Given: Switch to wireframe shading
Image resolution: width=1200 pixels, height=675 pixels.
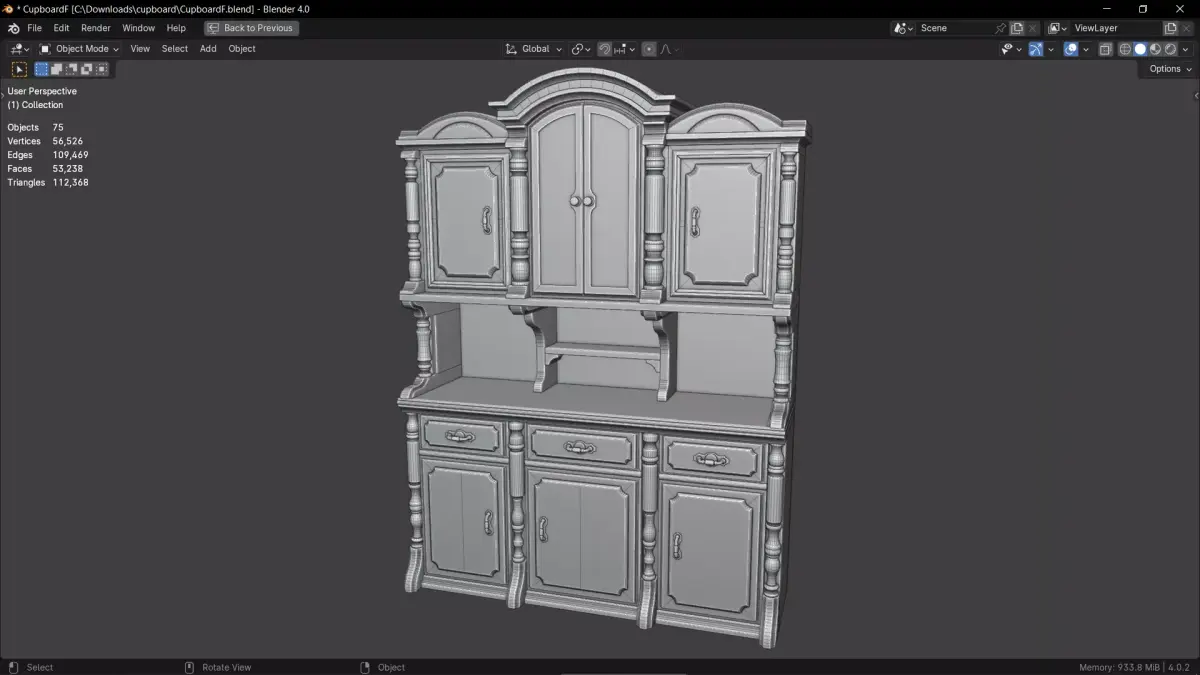Looking at the screenshot, I should coord(1125,48).
